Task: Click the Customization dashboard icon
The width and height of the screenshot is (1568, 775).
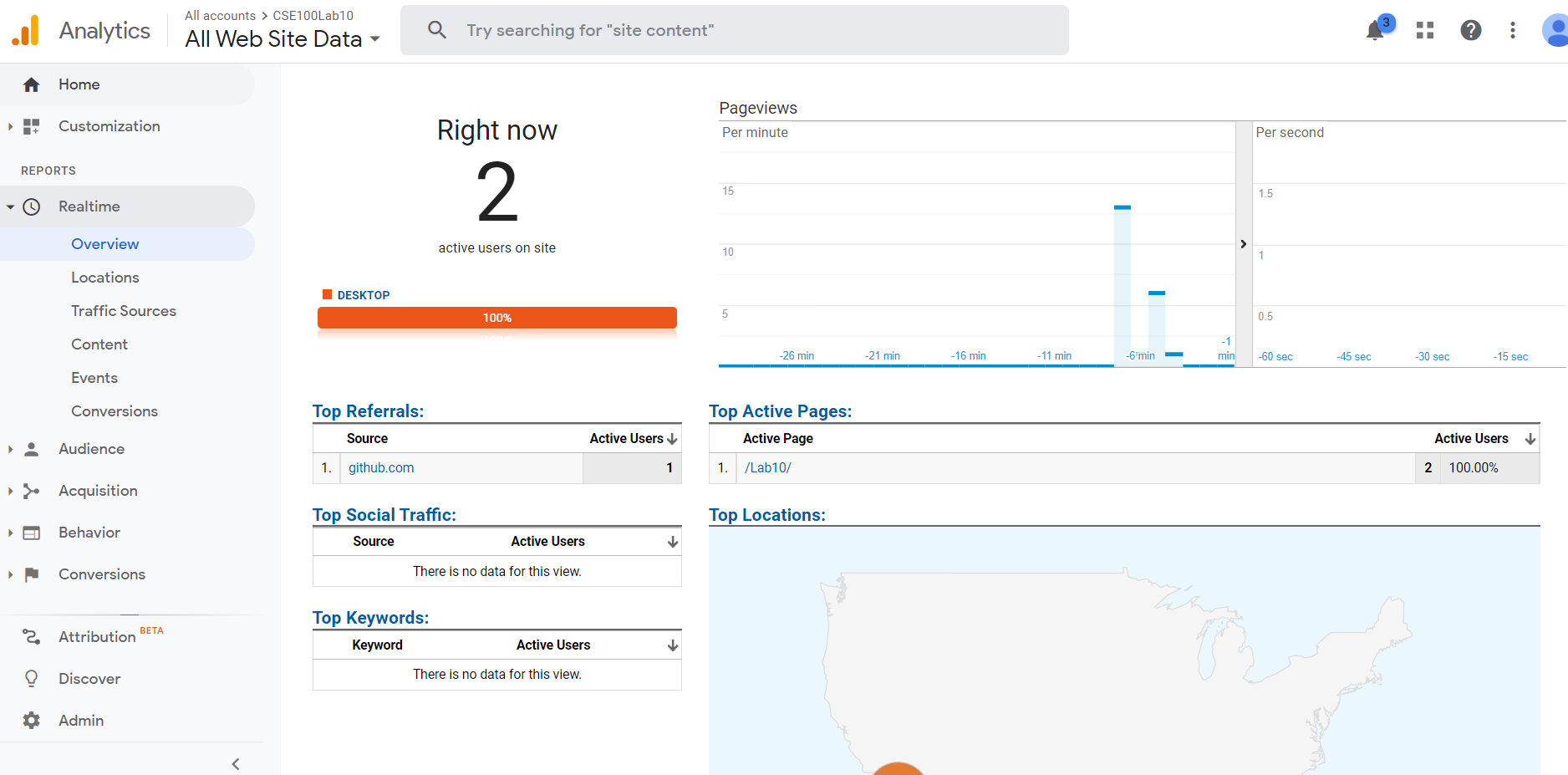Action: [x=31, y=126]
